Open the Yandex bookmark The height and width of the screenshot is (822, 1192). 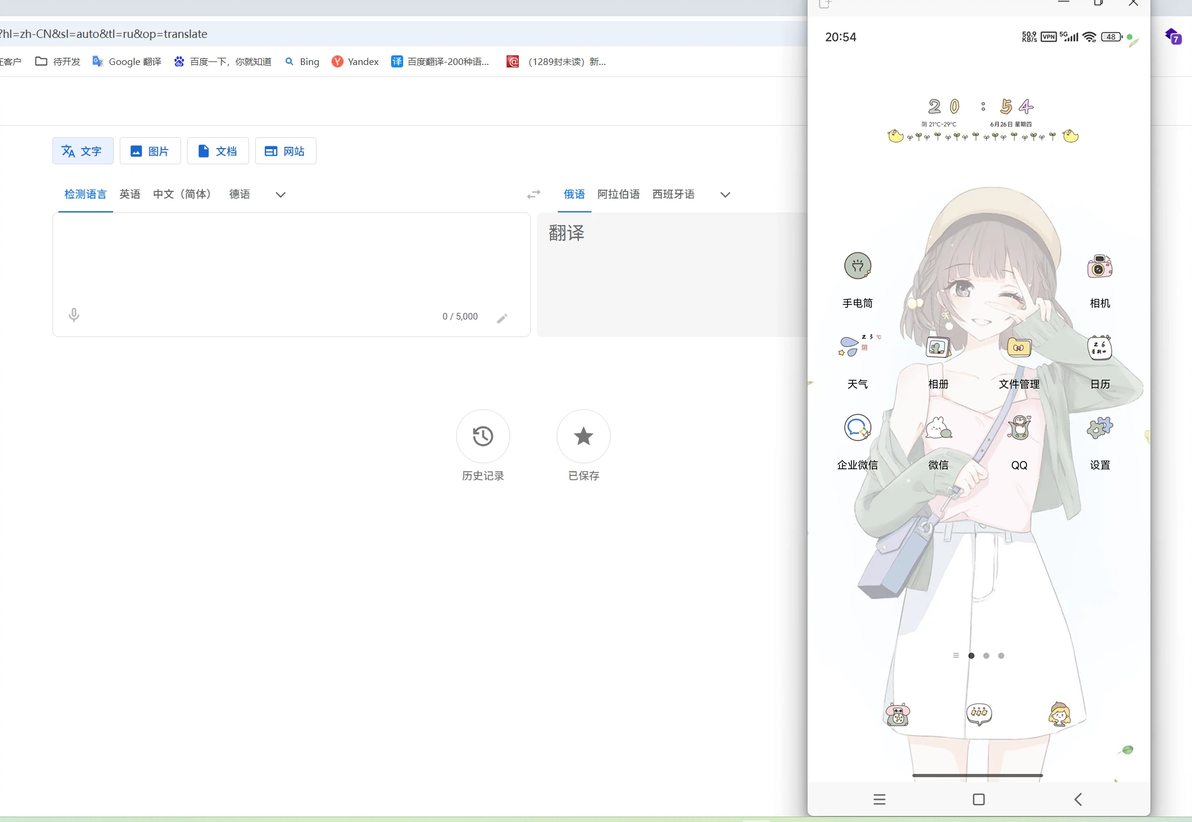(355, 62)
